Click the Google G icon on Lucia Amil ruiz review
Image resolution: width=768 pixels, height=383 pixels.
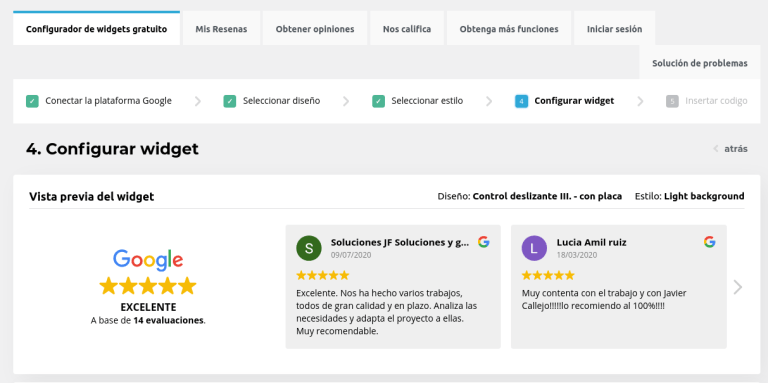pos(710,241)
